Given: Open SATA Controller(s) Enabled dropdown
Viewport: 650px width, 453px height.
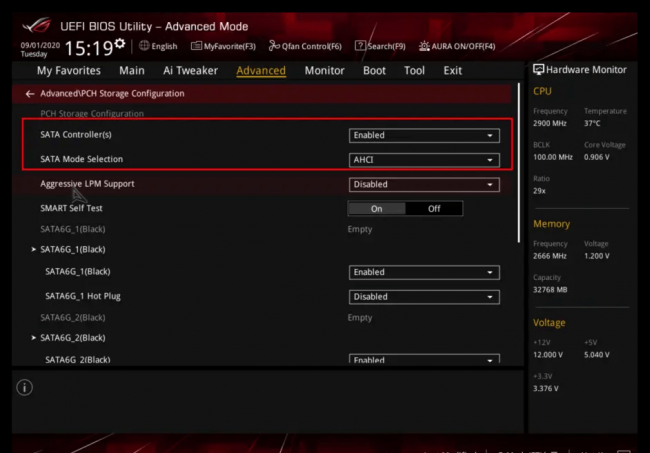Looking at the screenshot, I should (424, 136).
